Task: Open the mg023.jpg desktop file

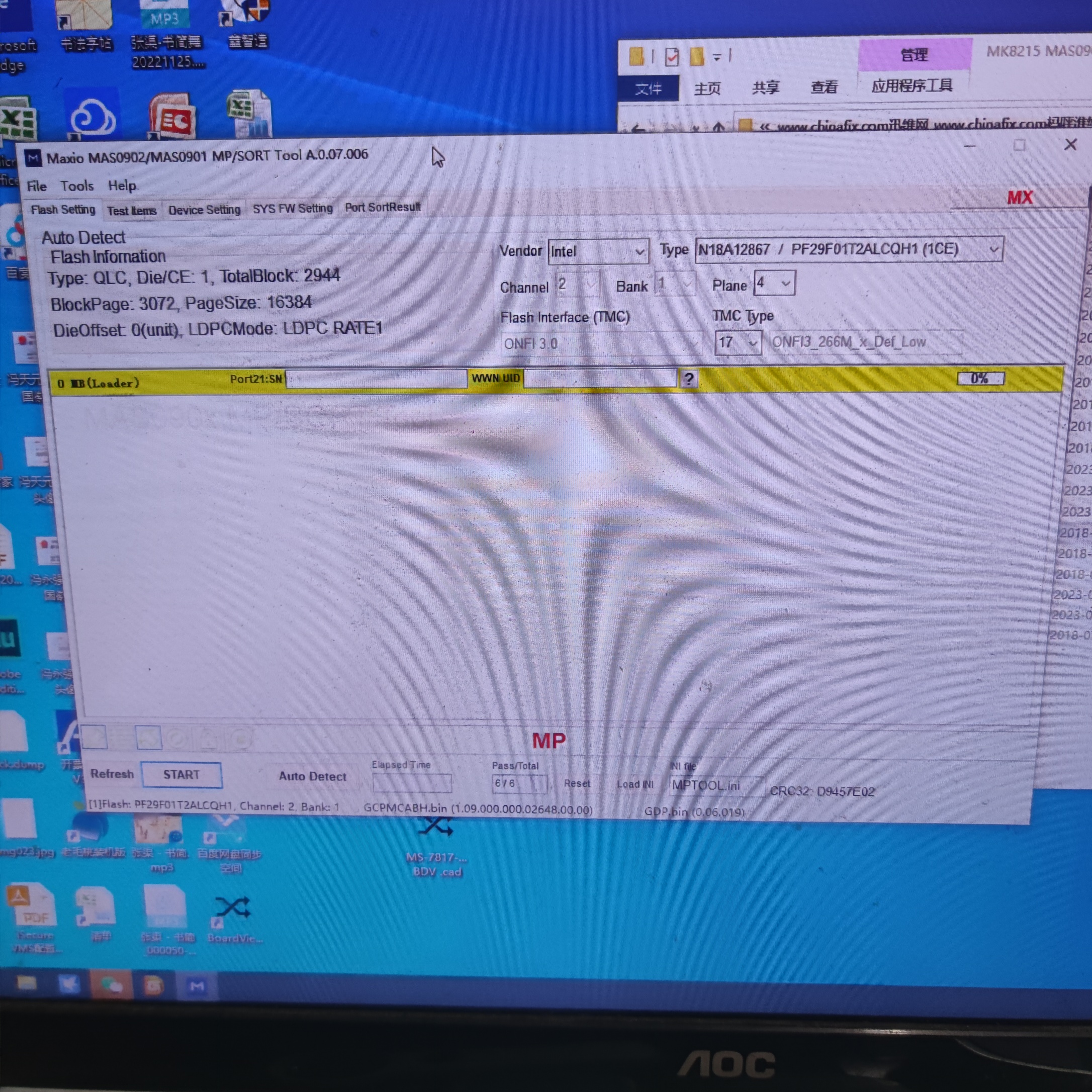Action: [24, 828]
